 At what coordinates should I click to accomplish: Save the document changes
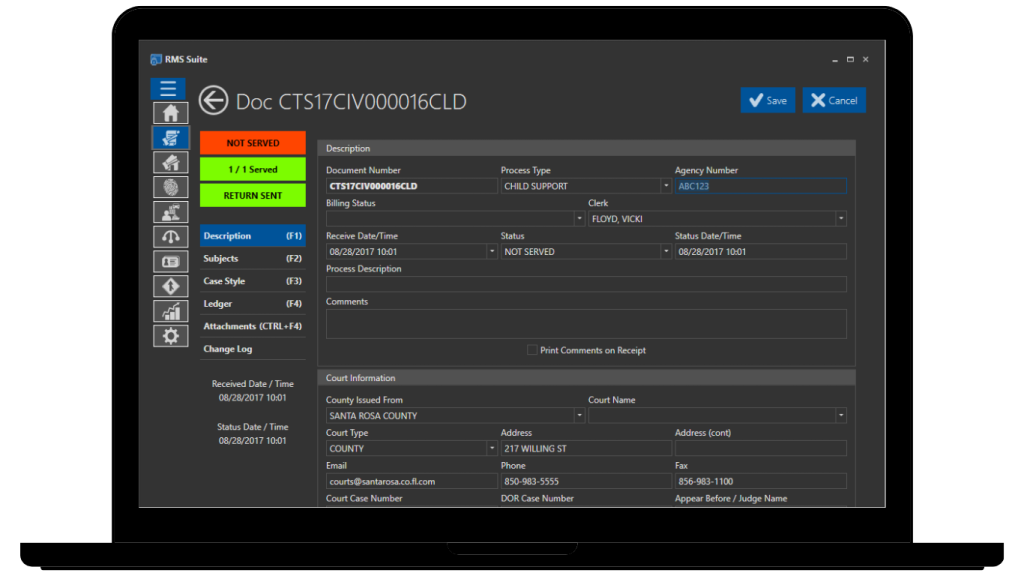(767, 100)
